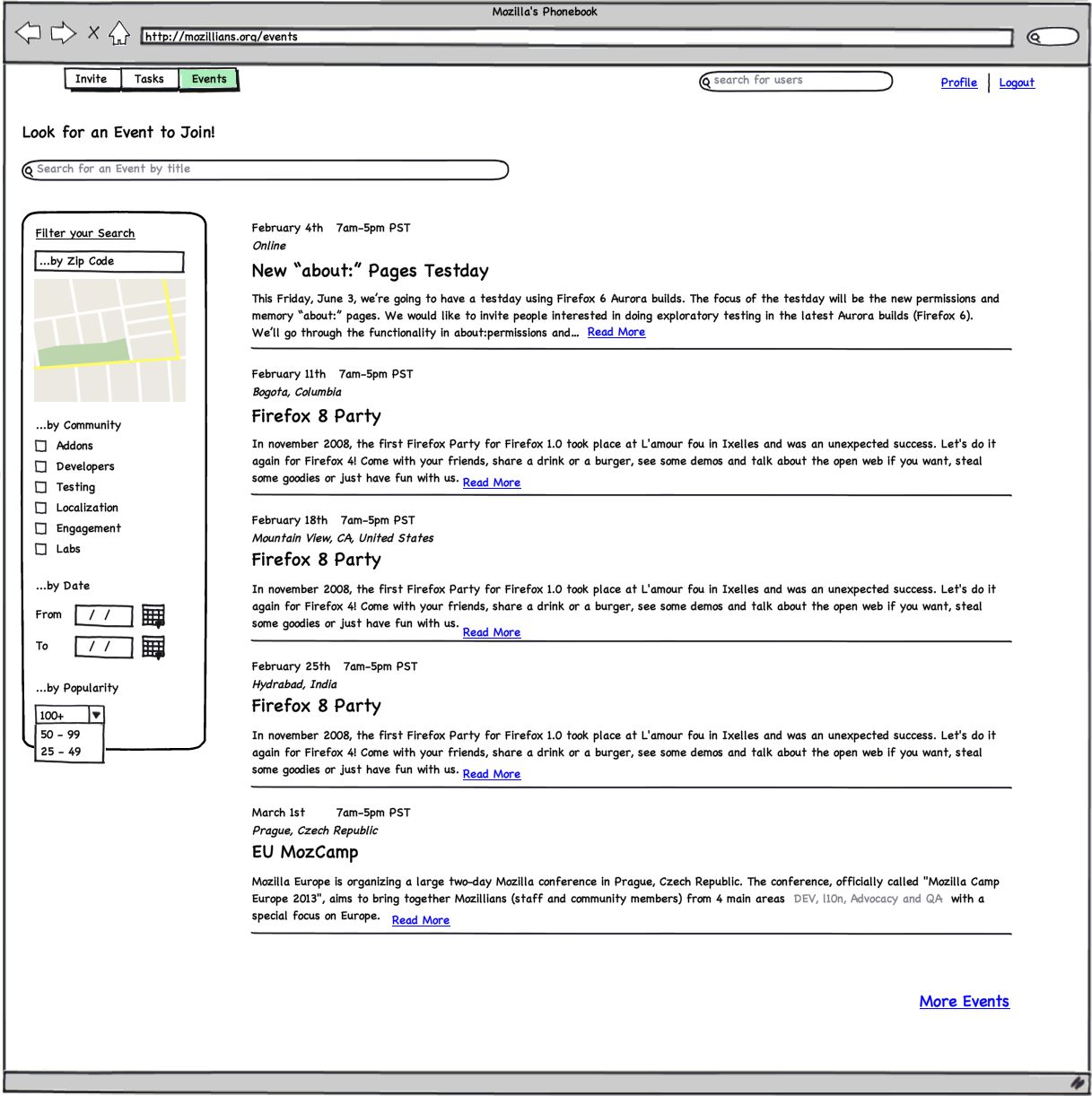Focus the search for users field
Viewport: 1092px width, 1096px height.
point(796,82)
